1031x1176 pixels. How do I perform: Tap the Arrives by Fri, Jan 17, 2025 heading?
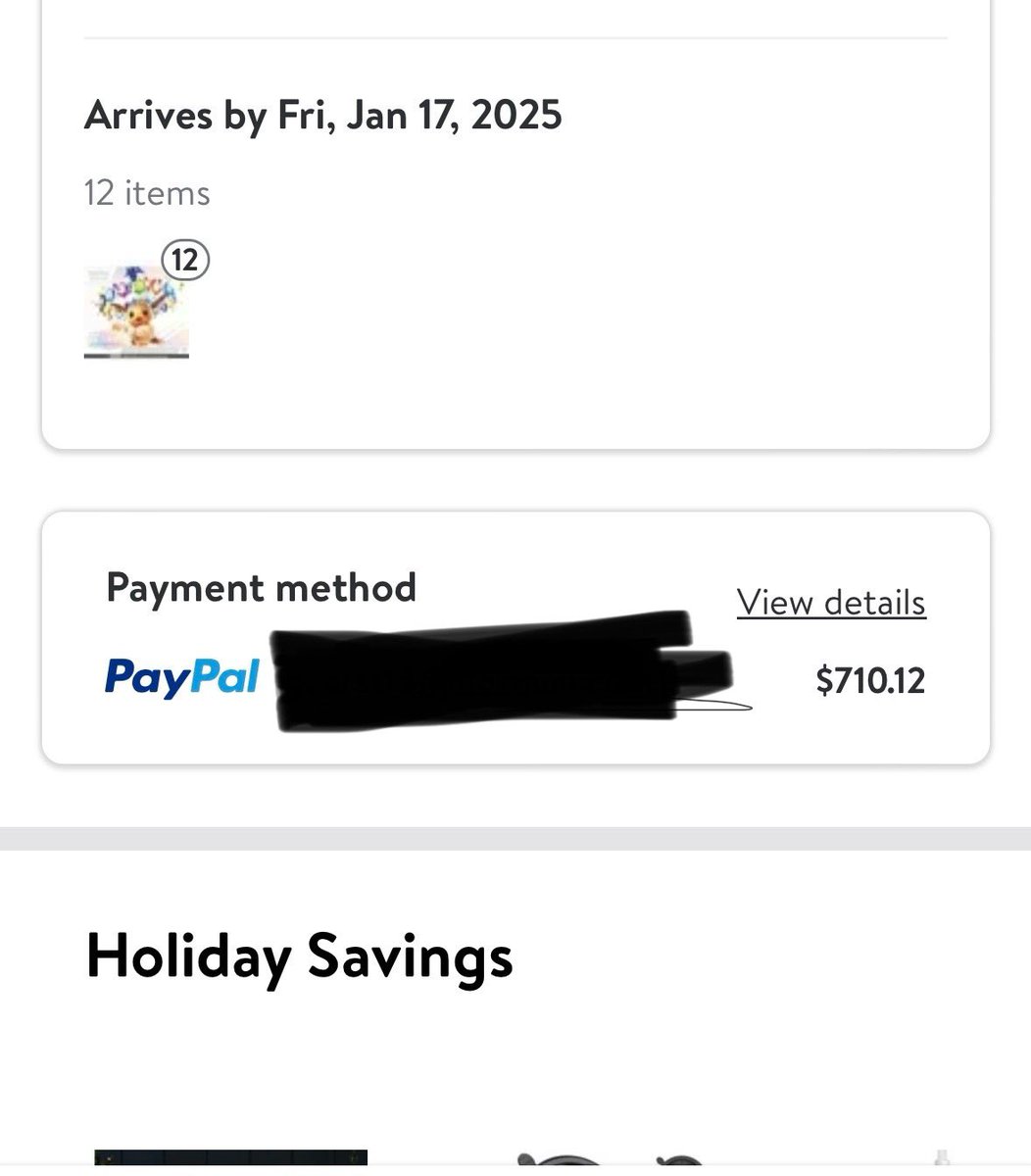(x=323, y=115)
